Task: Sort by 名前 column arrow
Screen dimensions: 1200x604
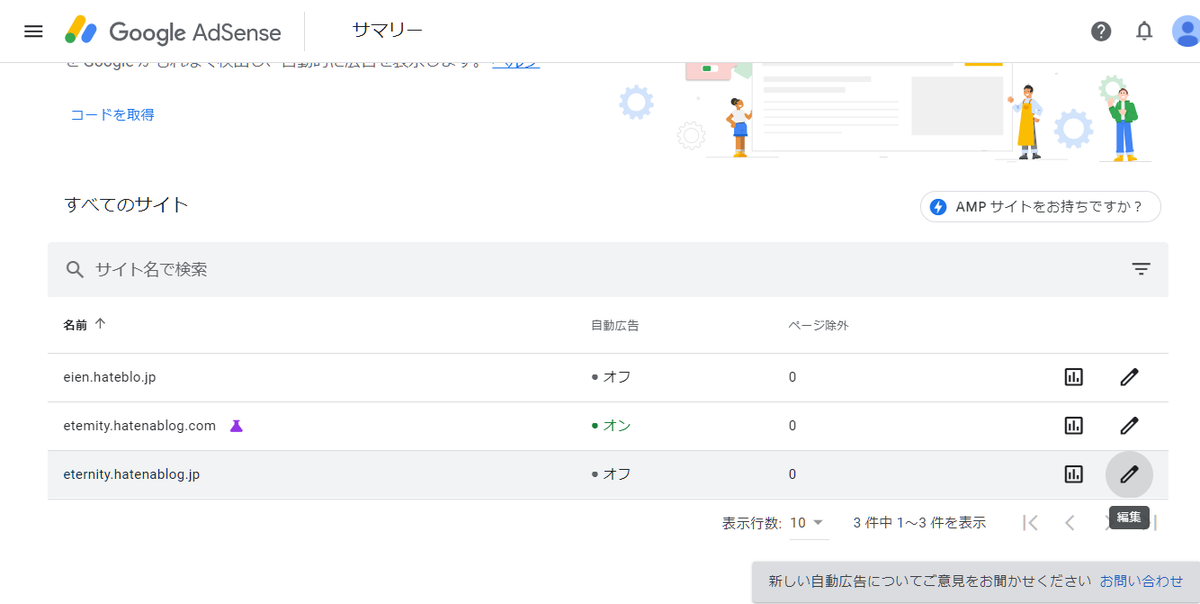Action: (x=100, y=324)
